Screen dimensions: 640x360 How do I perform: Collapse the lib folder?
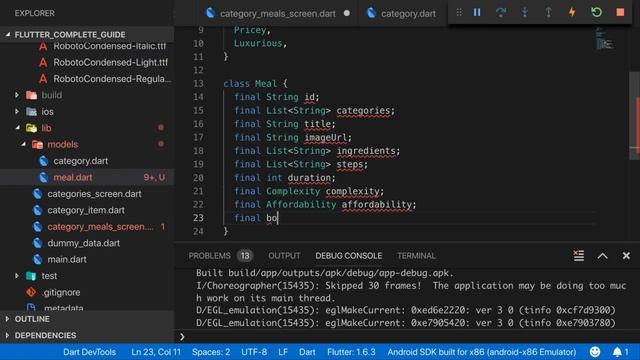click(x=18, y=128)
